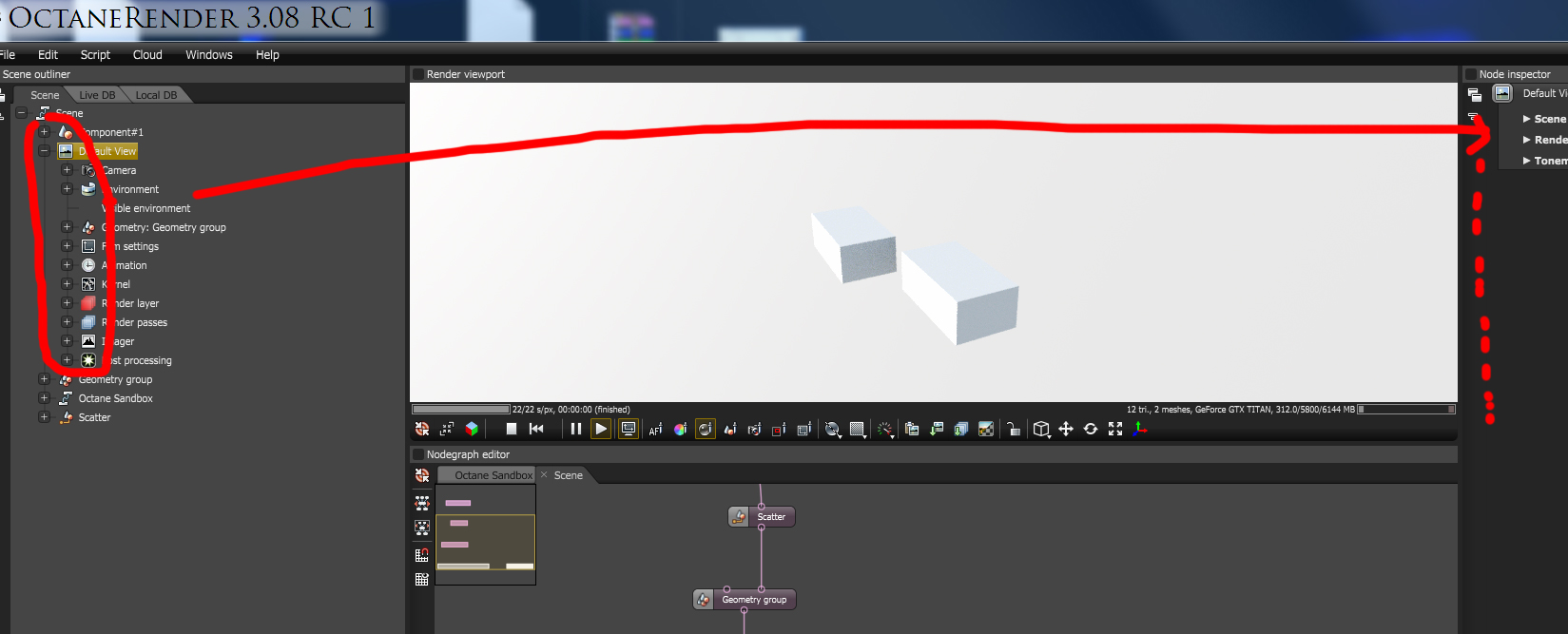Open the clay mode dropdown
Screen dimensions: 1568x634
click(x=833, y=430)
